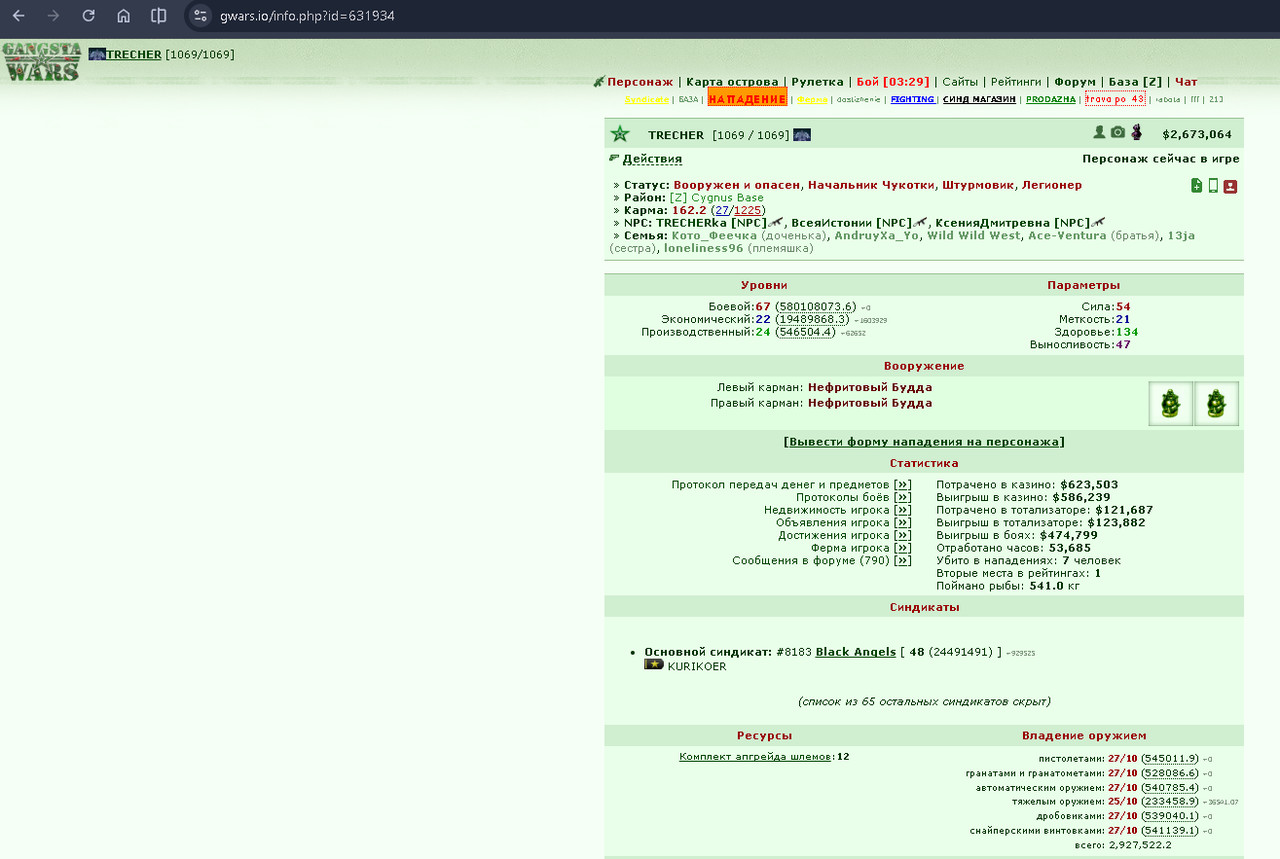This screenshot has width=1280, height=859.
Task: Toggle the browser split view icon
Action: point(158,16)
